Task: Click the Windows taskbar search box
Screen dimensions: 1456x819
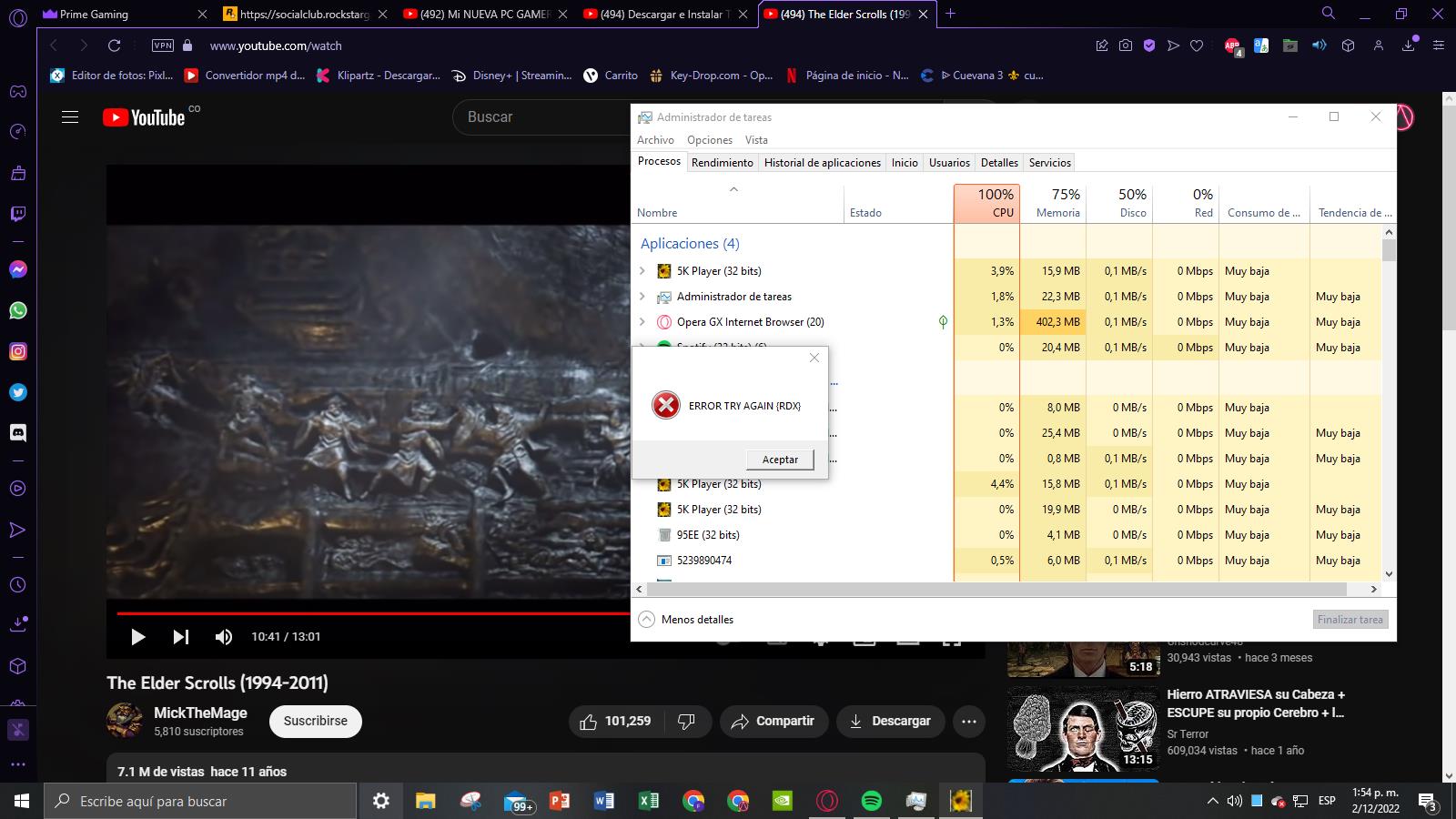Action: pyautogui.click(x=200, y=801)
